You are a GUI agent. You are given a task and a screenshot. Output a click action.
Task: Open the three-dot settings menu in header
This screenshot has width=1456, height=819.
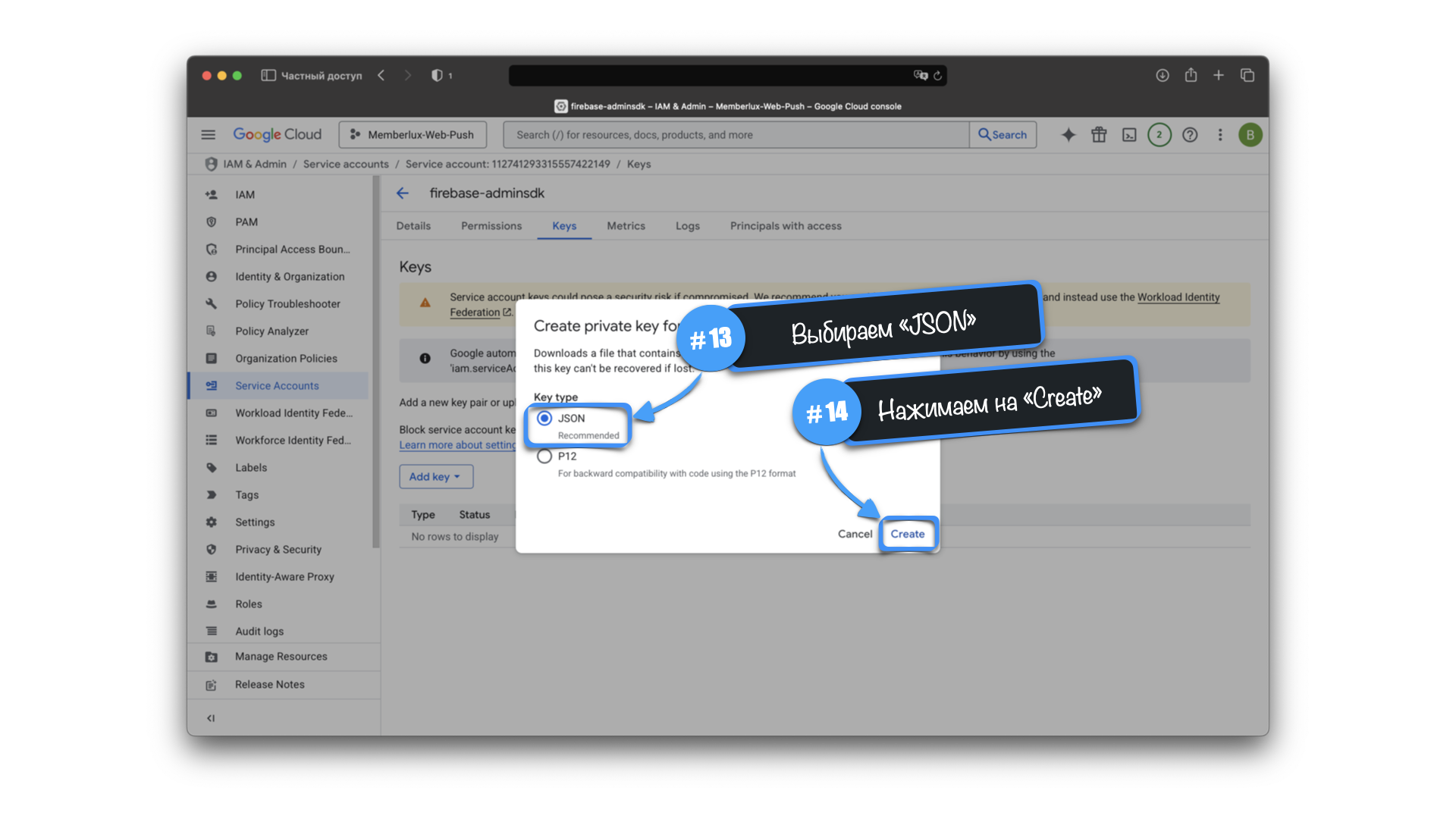tap(1220, 135)
